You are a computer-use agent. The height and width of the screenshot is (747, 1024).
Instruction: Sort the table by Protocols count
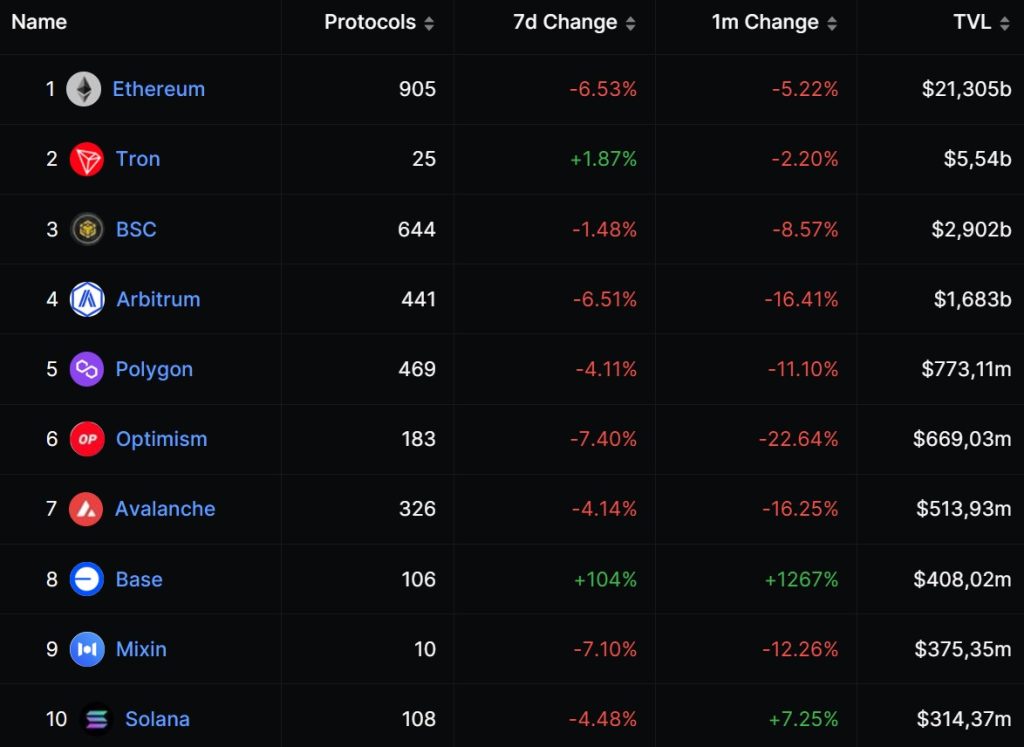click(430, 22)
